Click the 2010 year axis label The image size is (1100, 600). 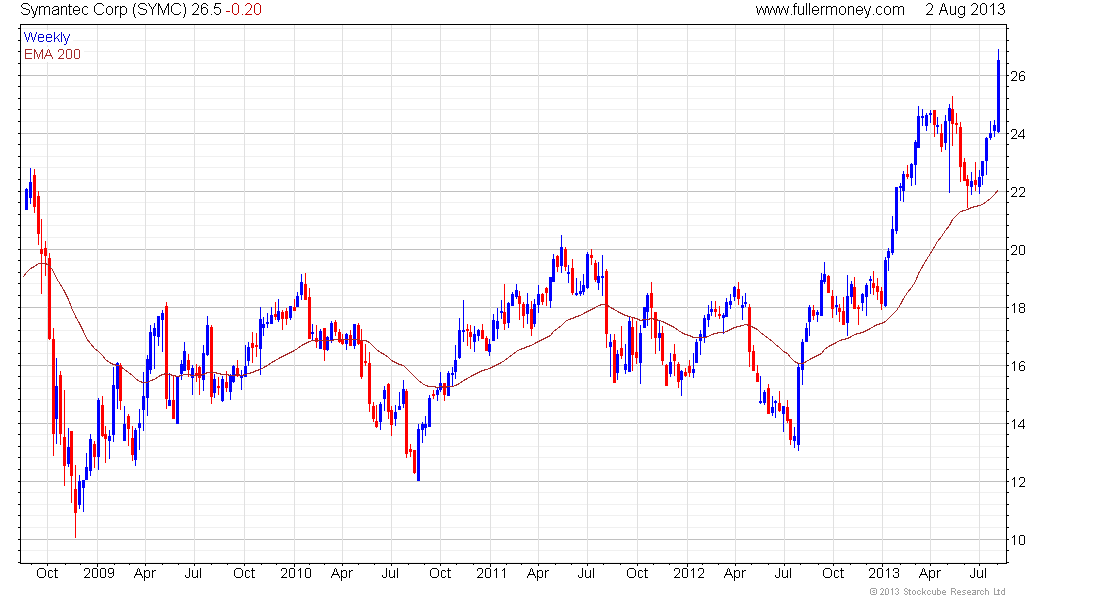coord(295,573)
